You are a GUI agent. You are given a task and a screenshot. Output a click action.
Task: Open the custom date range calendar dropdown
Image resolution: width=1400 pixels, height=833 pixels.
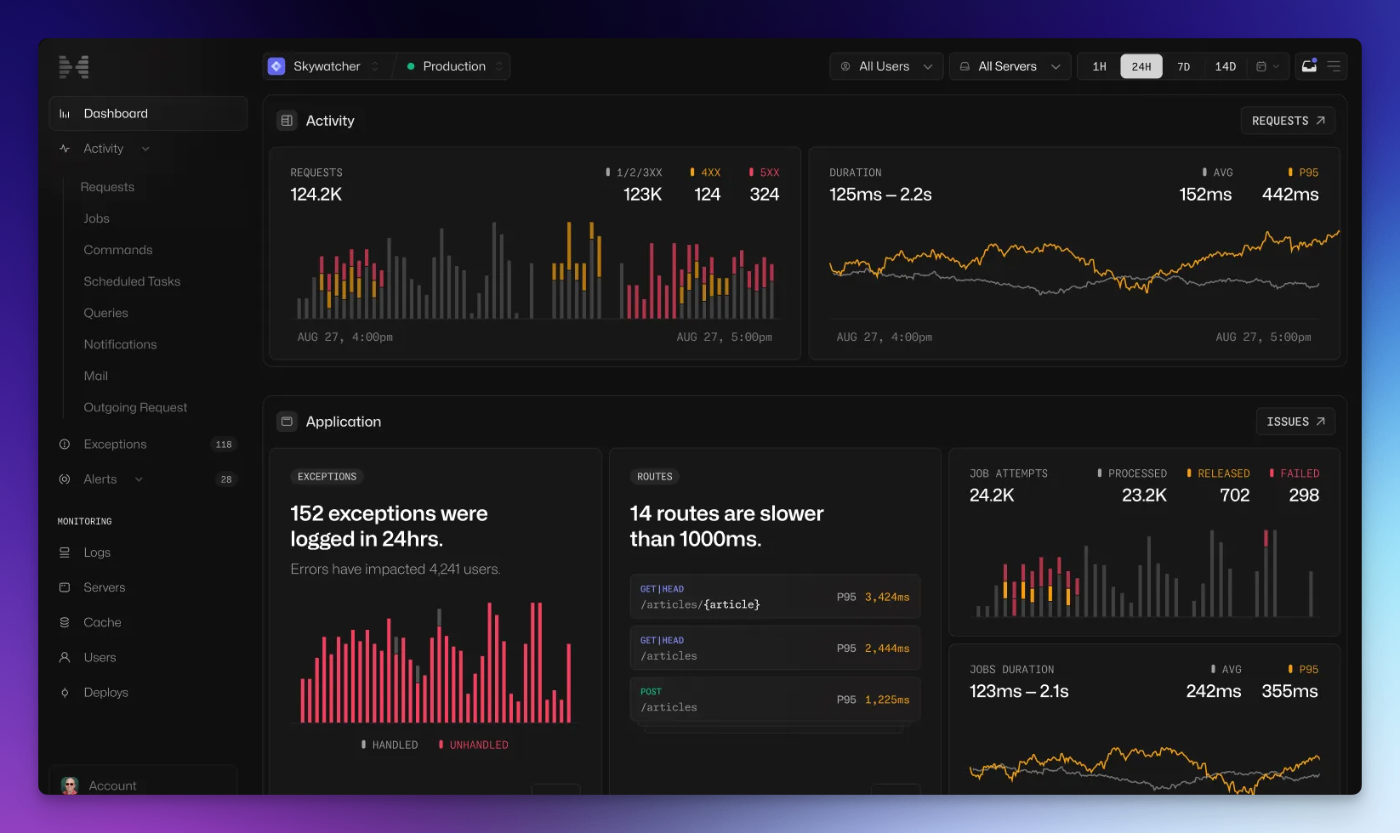(x=1267, y=66)
